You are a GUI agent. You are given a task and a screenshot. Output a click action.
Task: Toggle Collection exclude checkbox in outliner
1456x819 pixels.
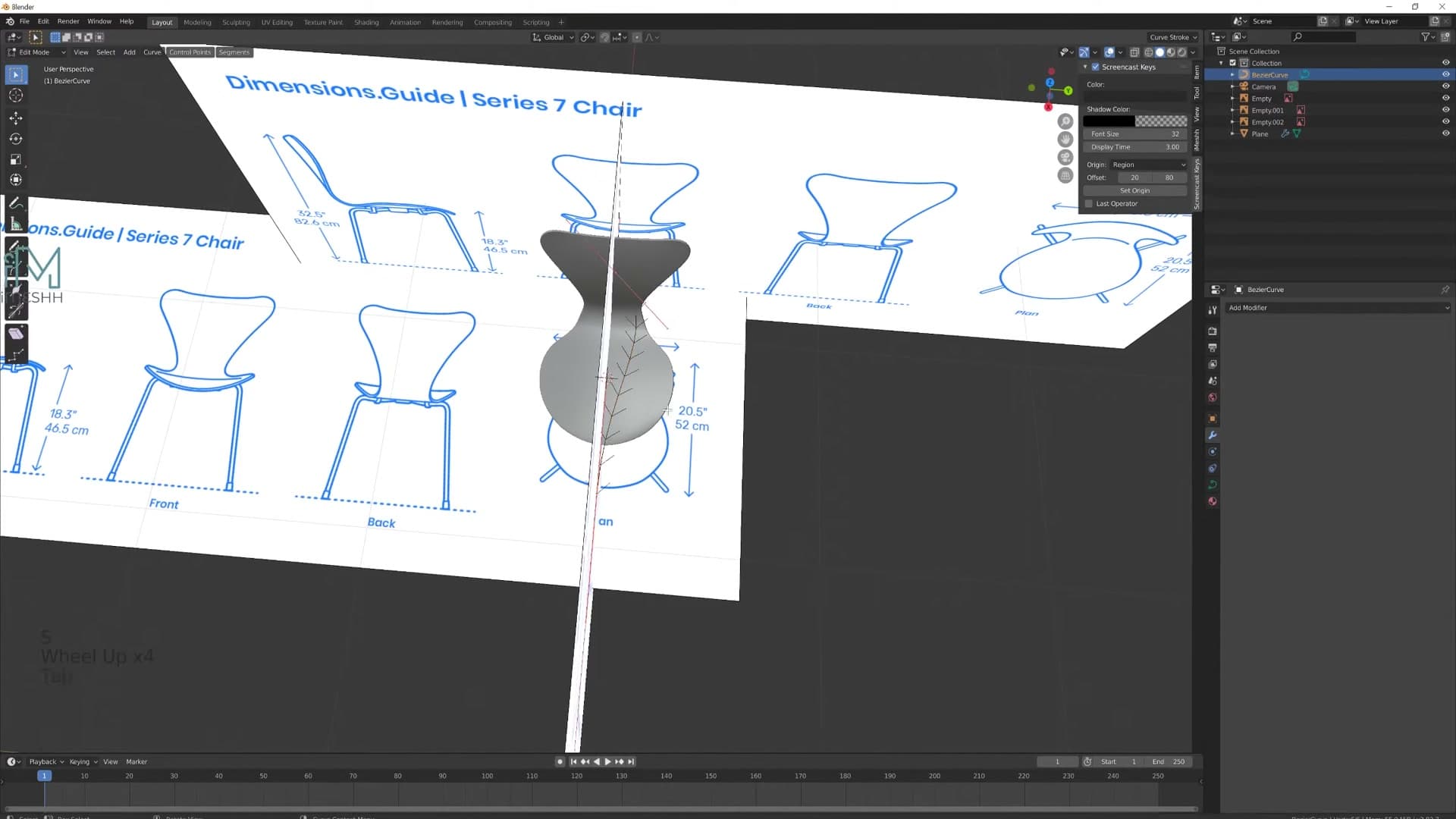click(1232, 63)
